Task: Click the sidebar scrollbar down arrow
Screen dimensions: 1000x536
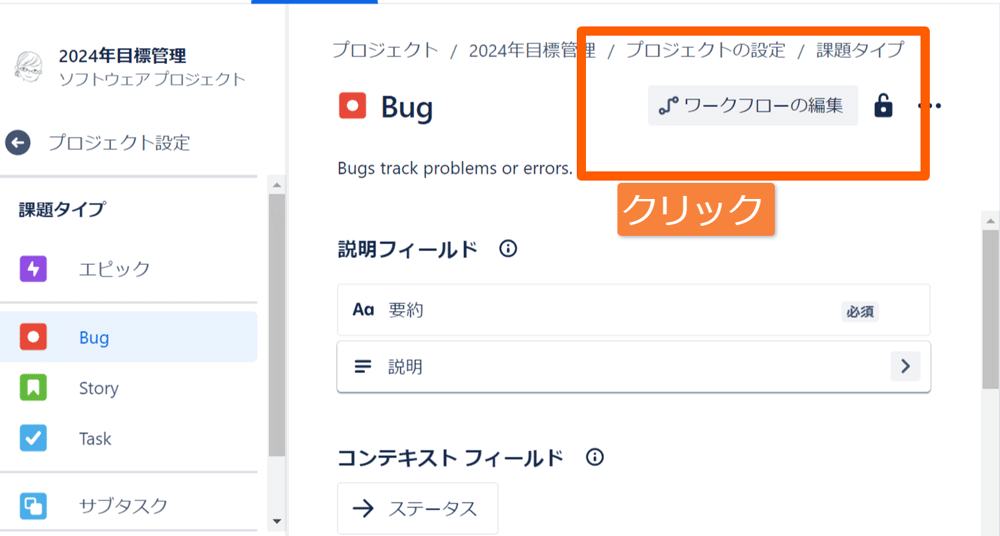Action: tap(277, 521)
